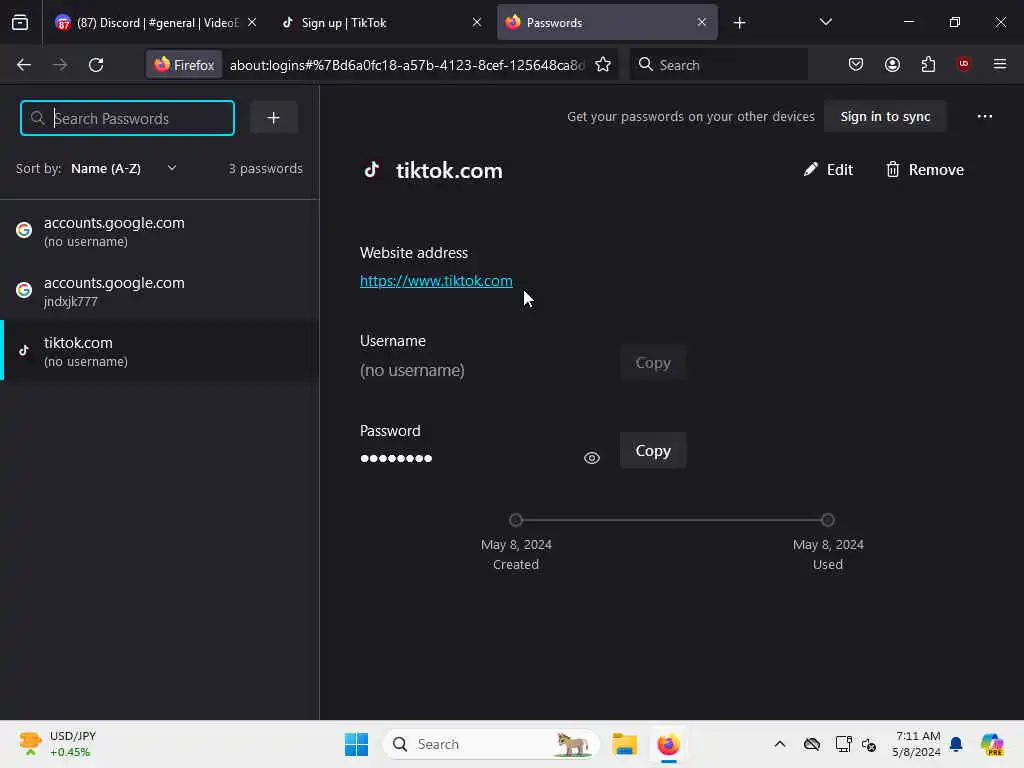1024x768 pixels.
Task: Open the Firefox hamburger menu
Action: [x=999, y=64]
